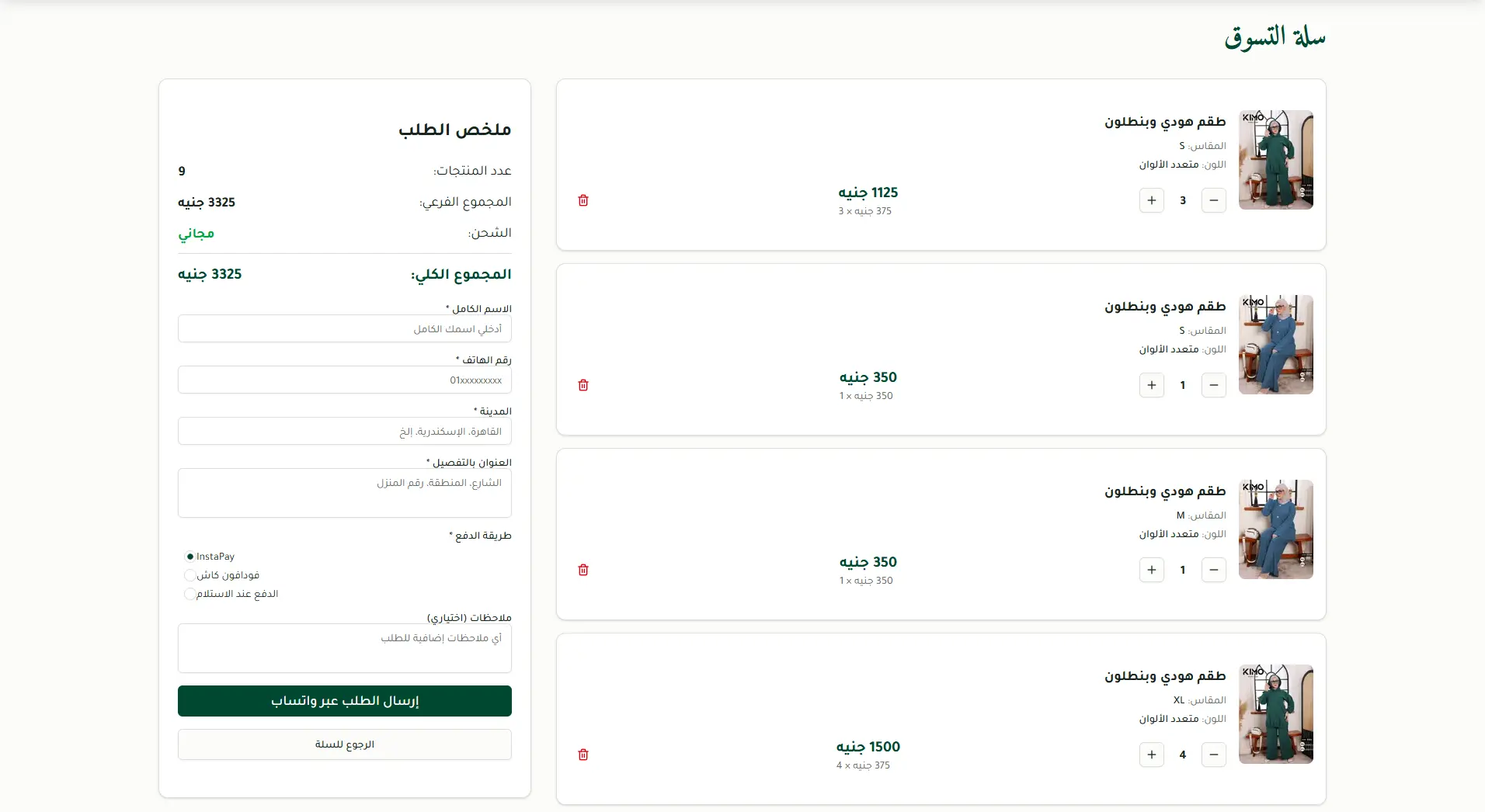Click product title of the 1125 جنيه item
1485x812 pixels.
click(x=1165, y=122)
